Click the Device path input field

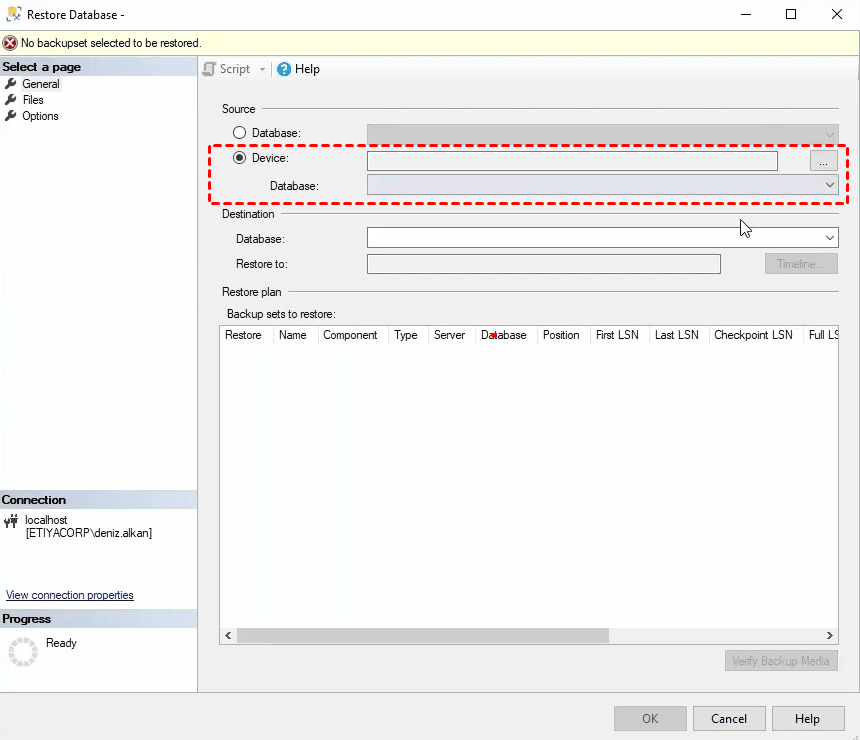point(572,161)
